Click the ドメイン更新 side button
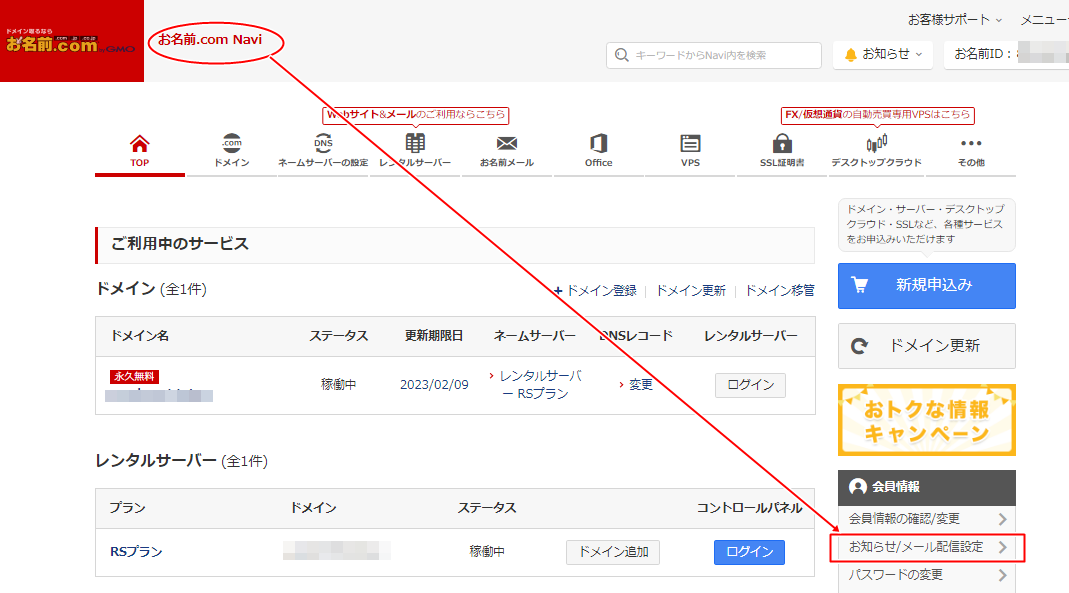The image size is (1069, 593). (927, 346)
